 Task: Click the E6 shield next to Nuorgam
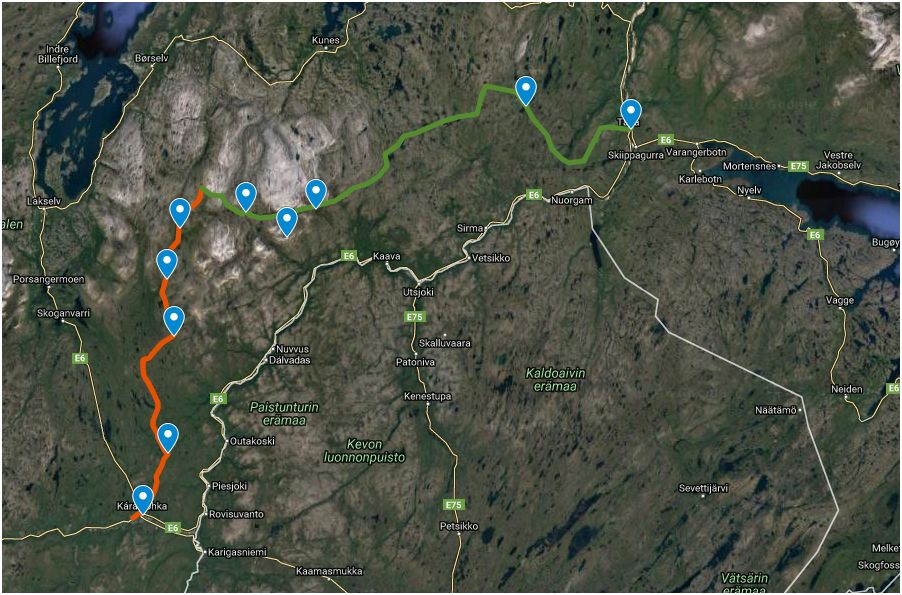coord(534,196)
